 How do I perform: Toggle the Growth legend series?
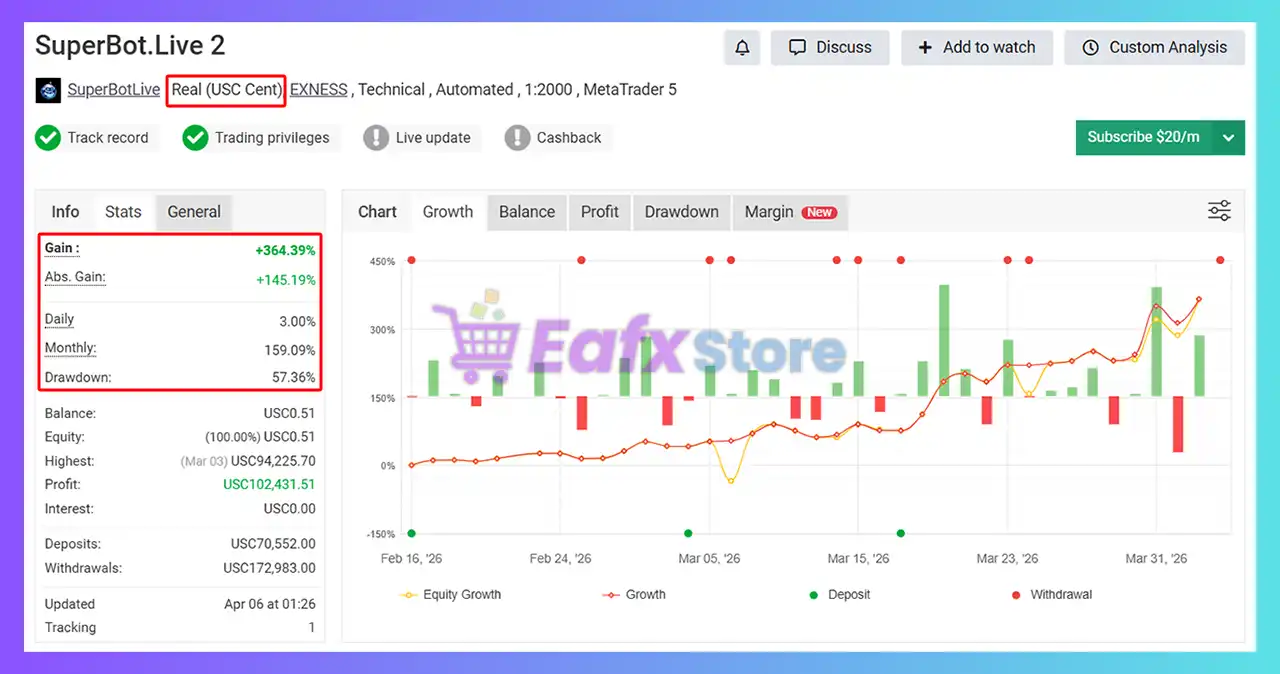tap(634, 594)
